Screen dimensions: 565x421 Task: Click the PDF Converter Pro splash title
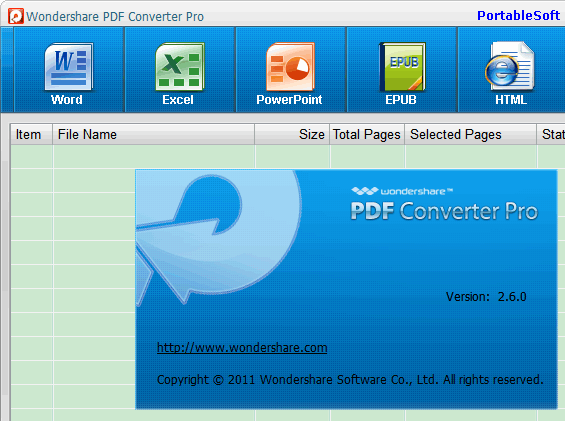pyautogui.click(x=444, y=211)
